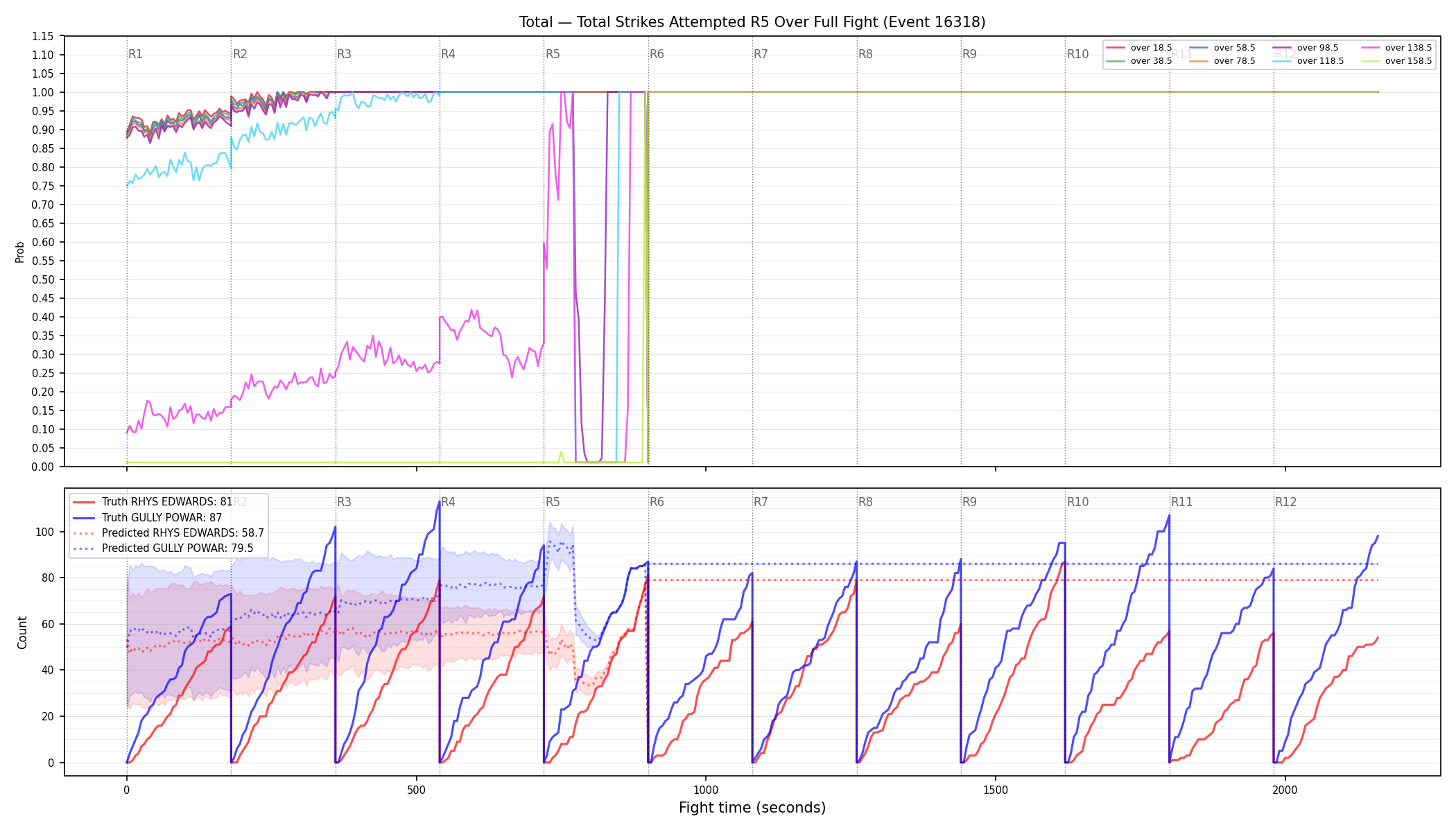Viewport: 1456px width, 832px height.
Task: Click the 20 tick on the Count axis
Action: 49,716
